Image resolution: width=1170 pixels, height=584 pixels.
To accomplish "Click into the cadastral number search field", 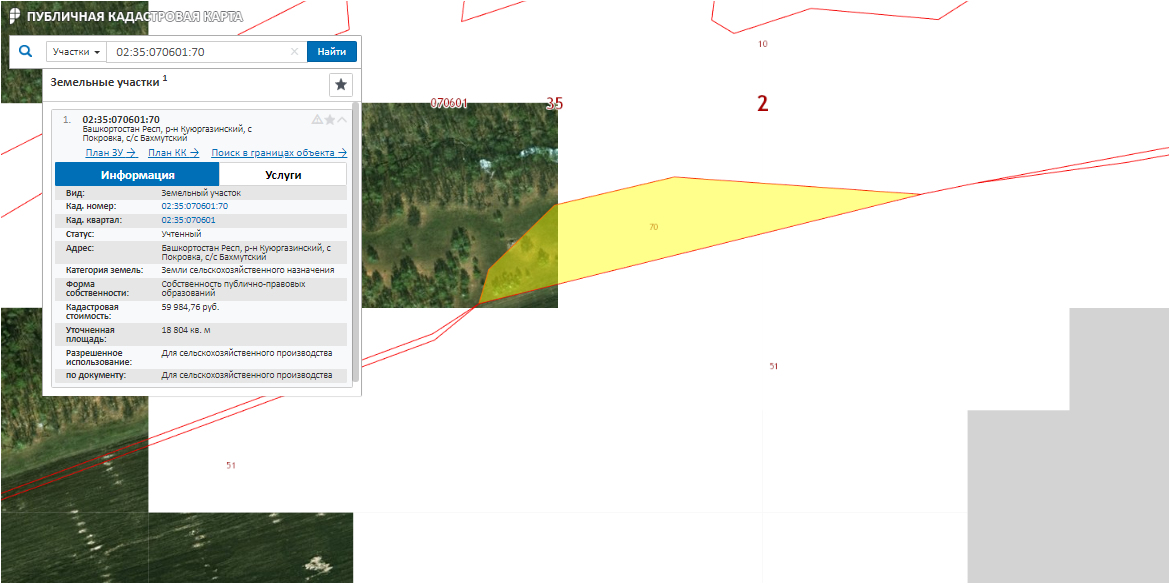I will click(x=200, y=52).
